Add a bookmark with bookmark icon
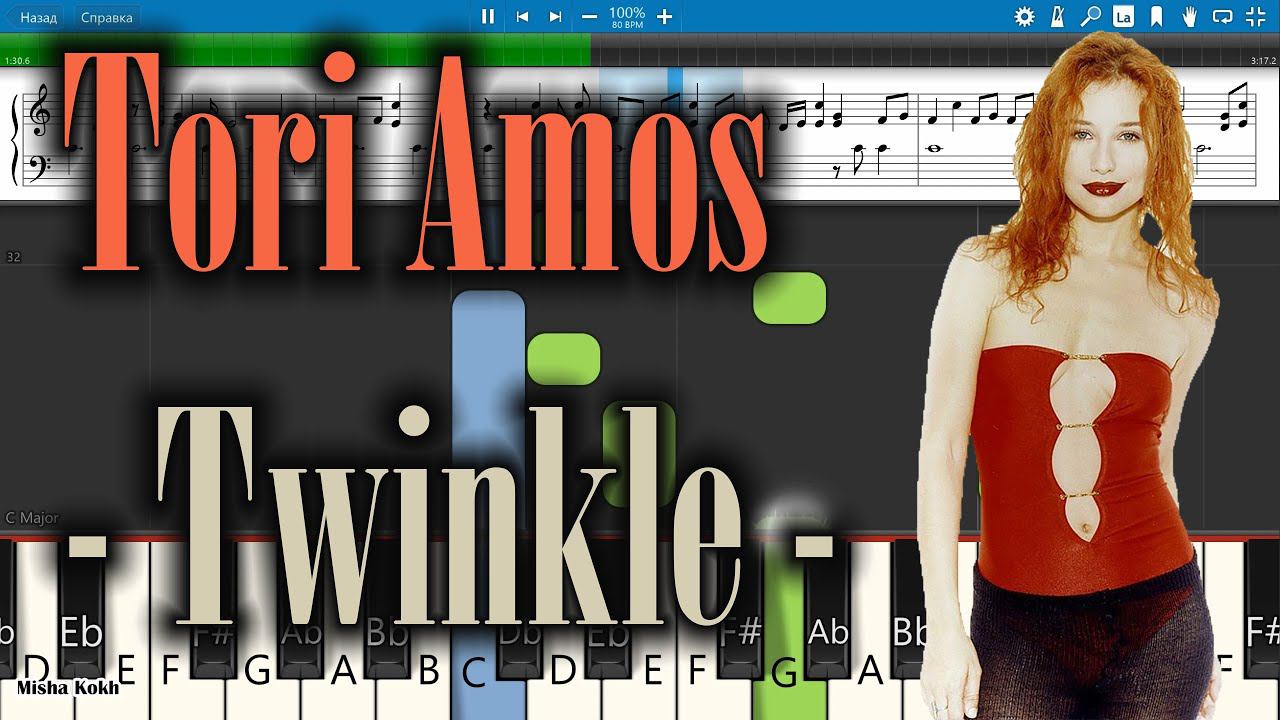This screenshot has width=1280, height=720. (x=1156, y=16)
